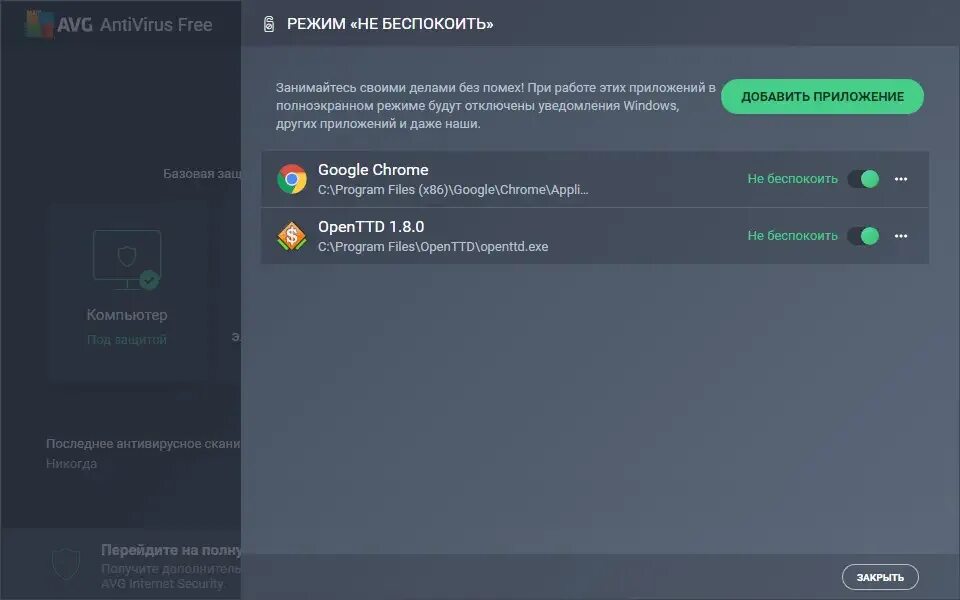Click 'Последнее антивирусное скани…' text in background

click(143, 443)
